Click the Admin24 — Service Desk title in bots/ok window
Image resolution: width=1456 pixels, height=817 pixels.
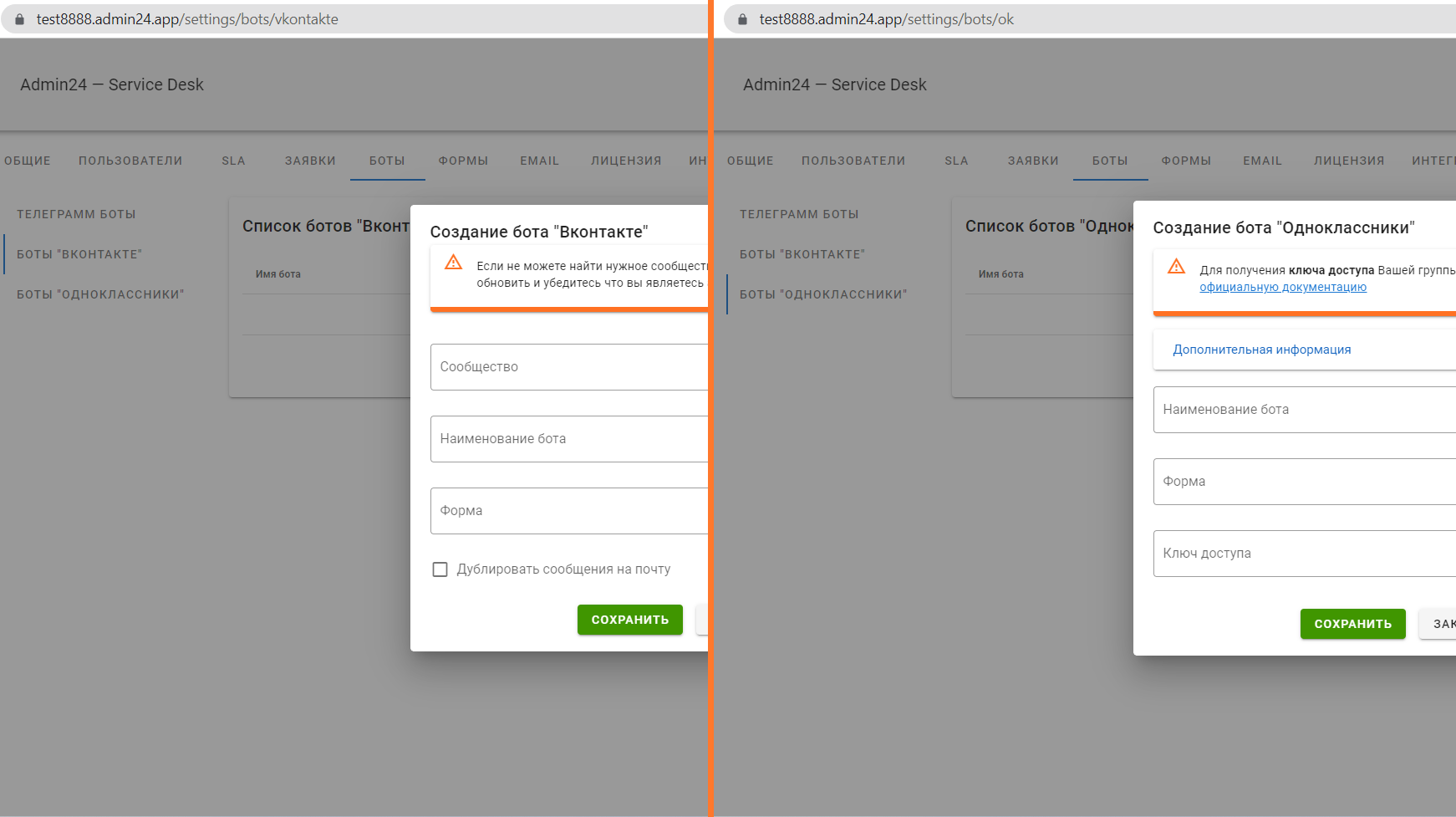pyautogui.click(x=835, y=84)
